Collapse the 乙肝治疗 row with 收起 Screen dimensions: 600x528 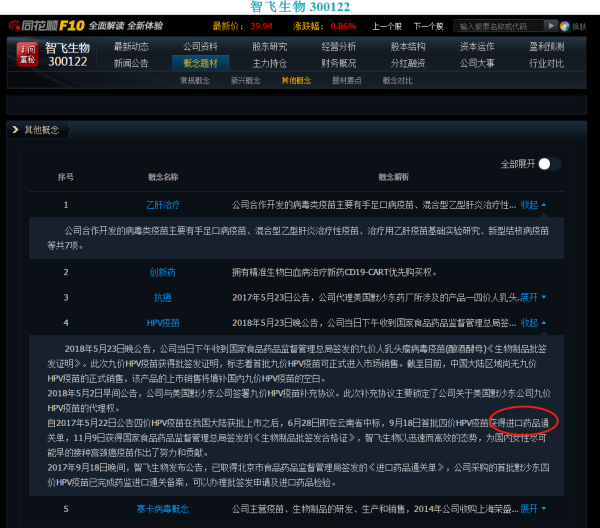point(533,205)
